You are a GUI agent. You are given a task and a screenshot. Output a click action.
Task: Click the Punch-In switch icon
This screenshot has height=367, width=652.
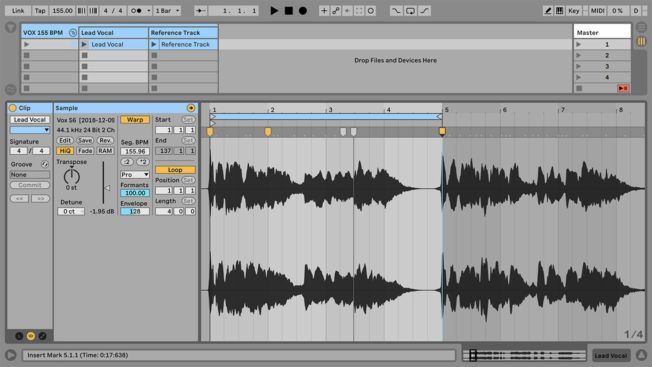[x=396, y=11]
